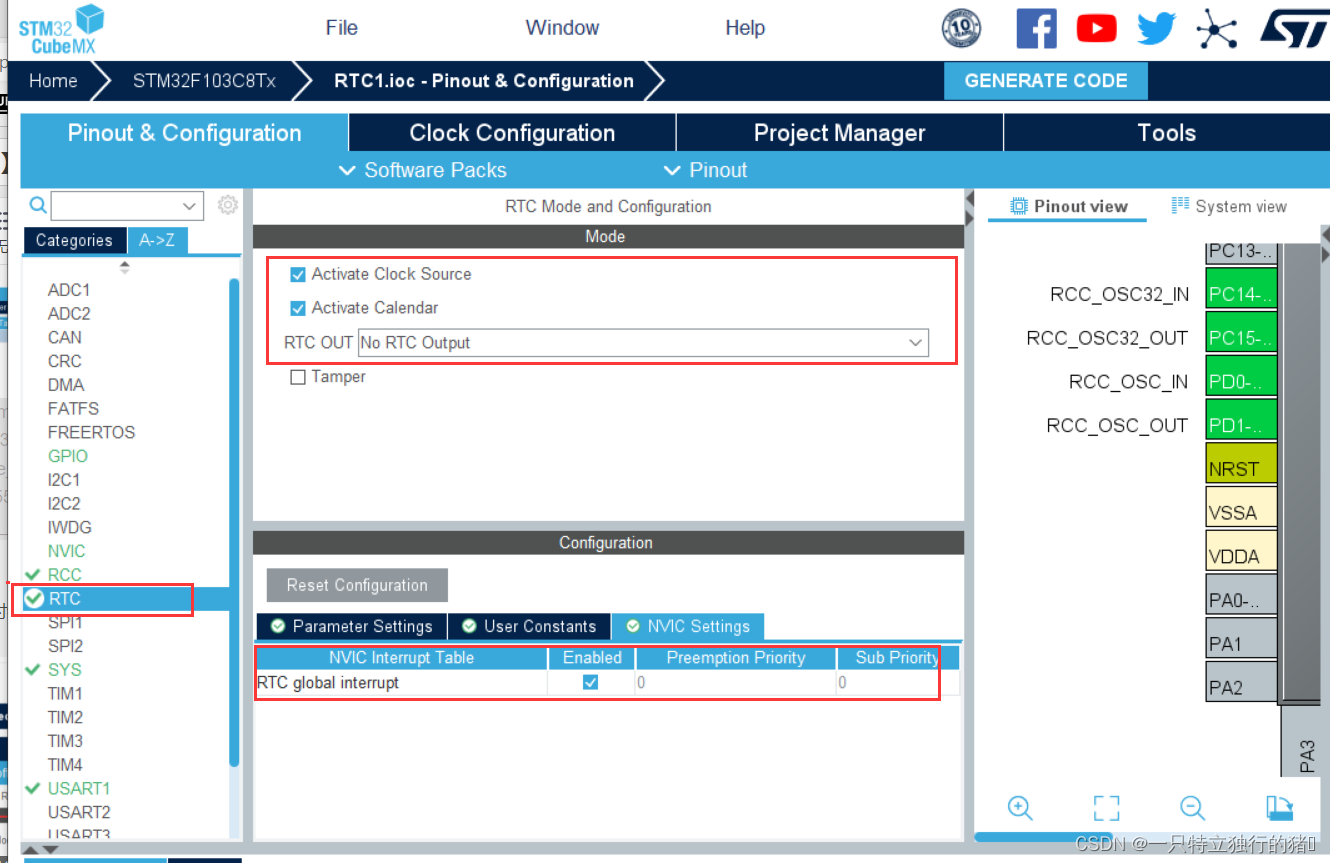Viewport: 1330px width, 863px height.
Task: Select the A->Z tab
Action: [157, 240]
